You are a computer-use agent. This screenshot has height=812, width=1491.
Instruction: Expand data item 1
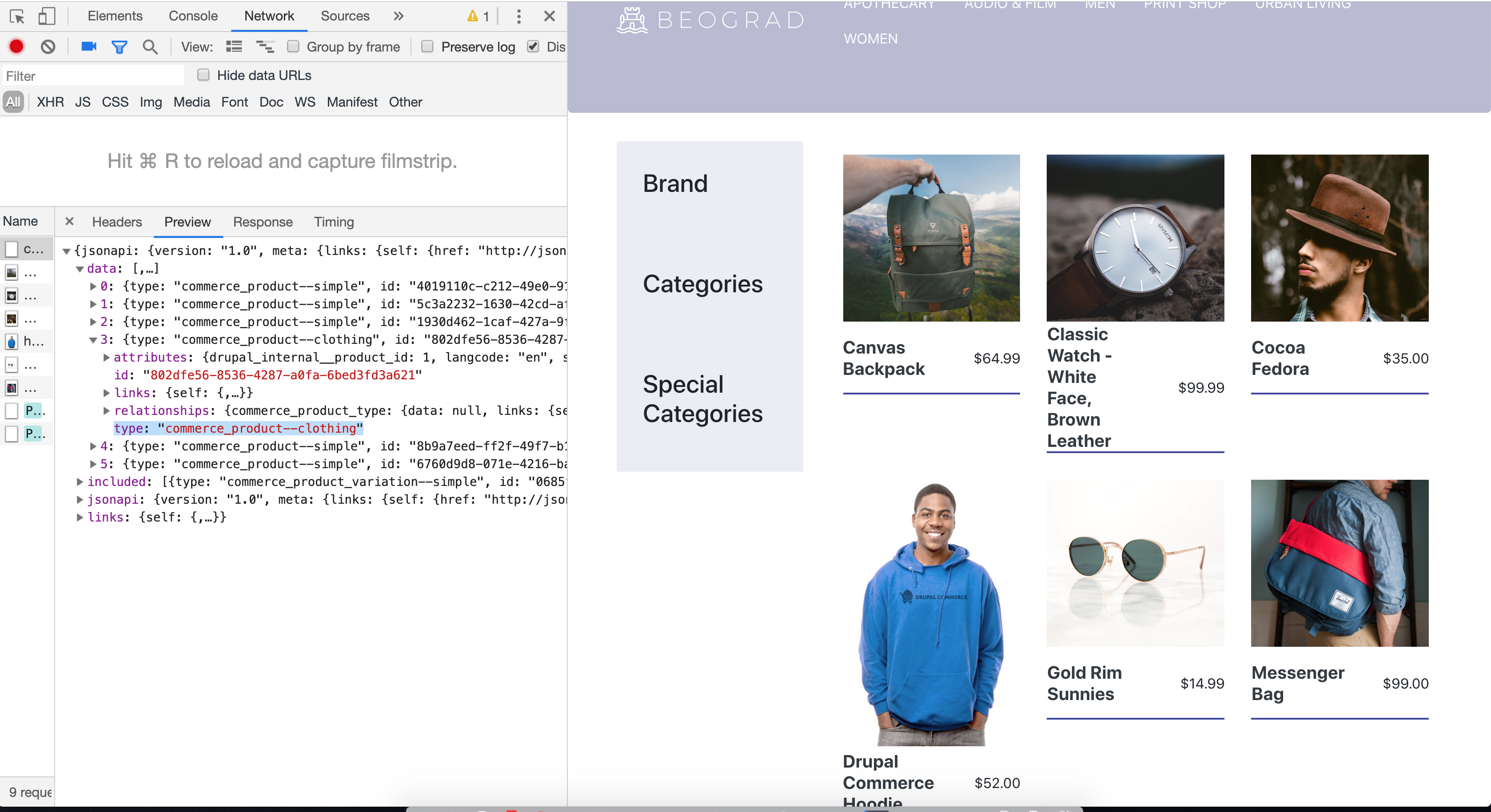tap(93, 304)
